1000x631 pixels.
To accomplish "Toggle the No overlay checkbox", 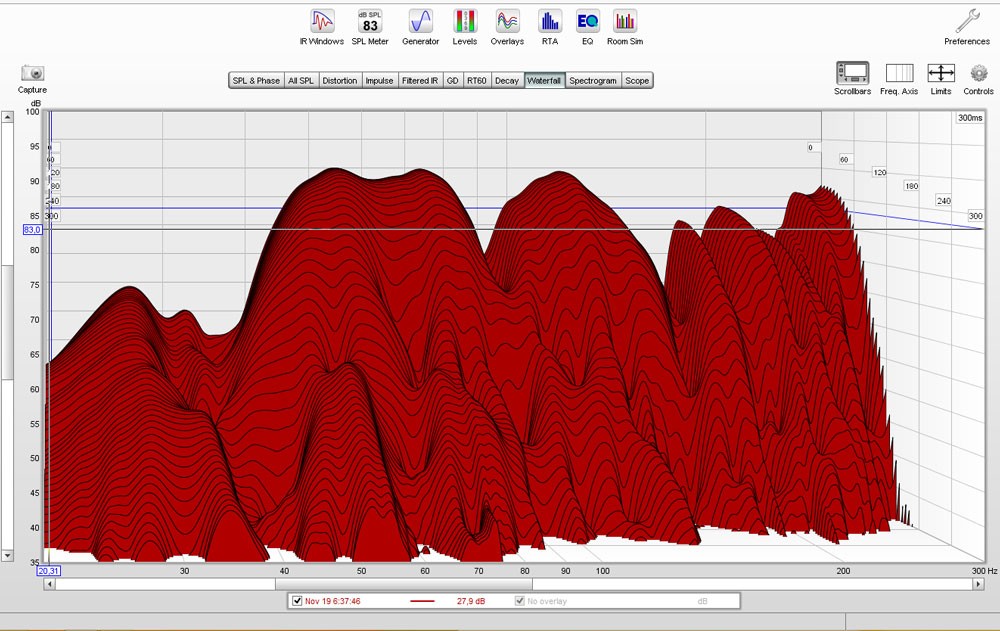I will tap(520, 601).
